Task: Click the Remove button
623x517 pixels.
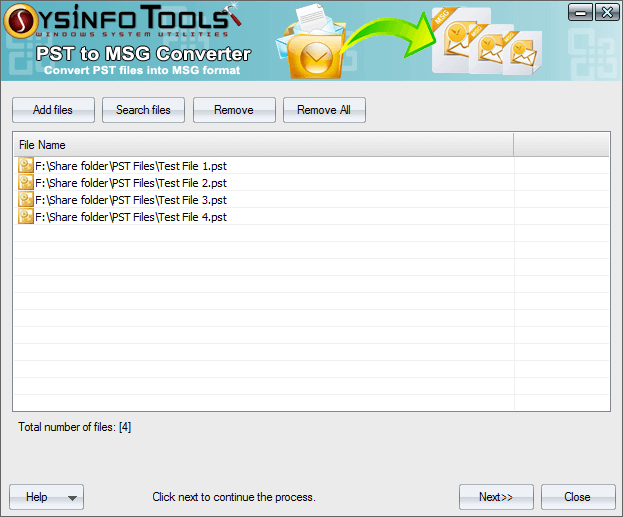Action: click(x=233, y=110)
